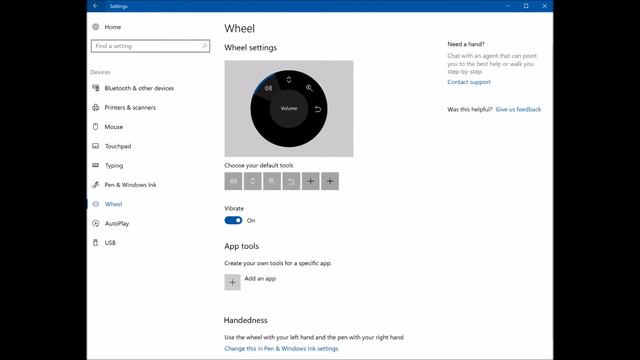Click the pen icon in sidebar
640x360 pixels.
(96, 184)
